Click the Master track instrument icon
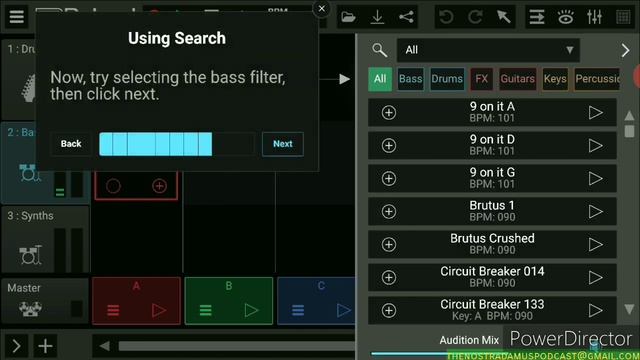640x360 pixels. tap(30, 309)
